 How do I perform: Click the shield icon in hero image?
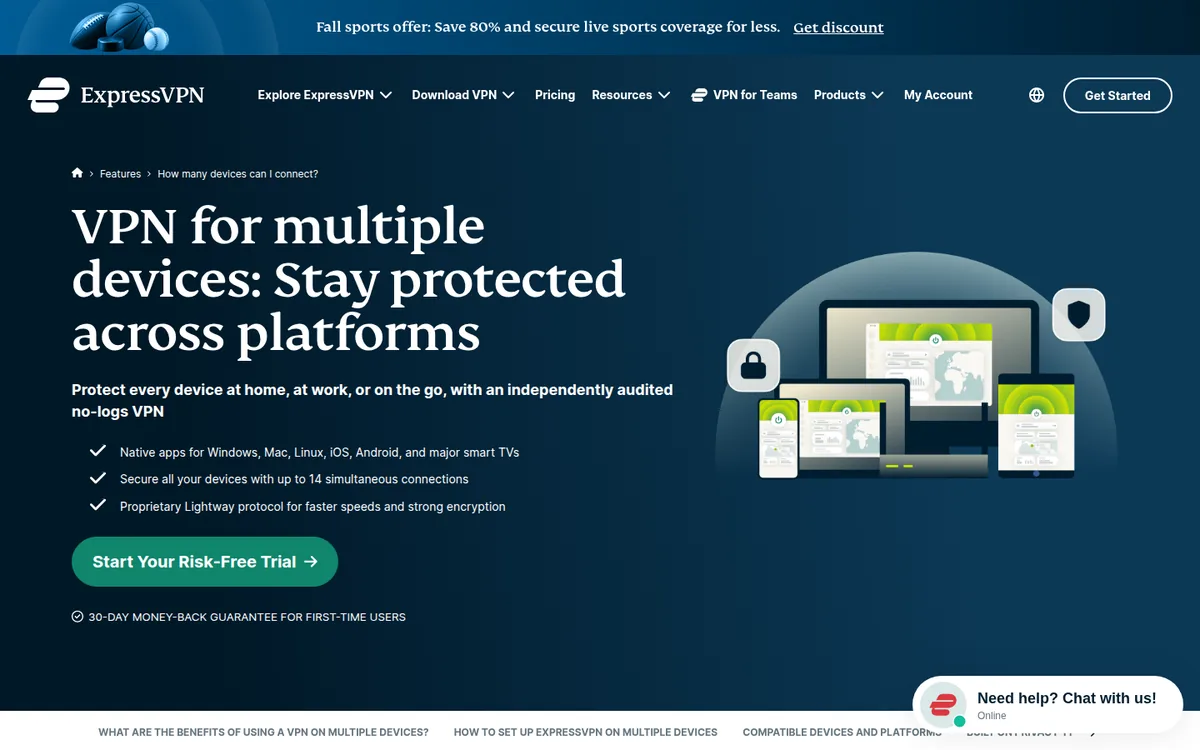[x=1078, y=315]
